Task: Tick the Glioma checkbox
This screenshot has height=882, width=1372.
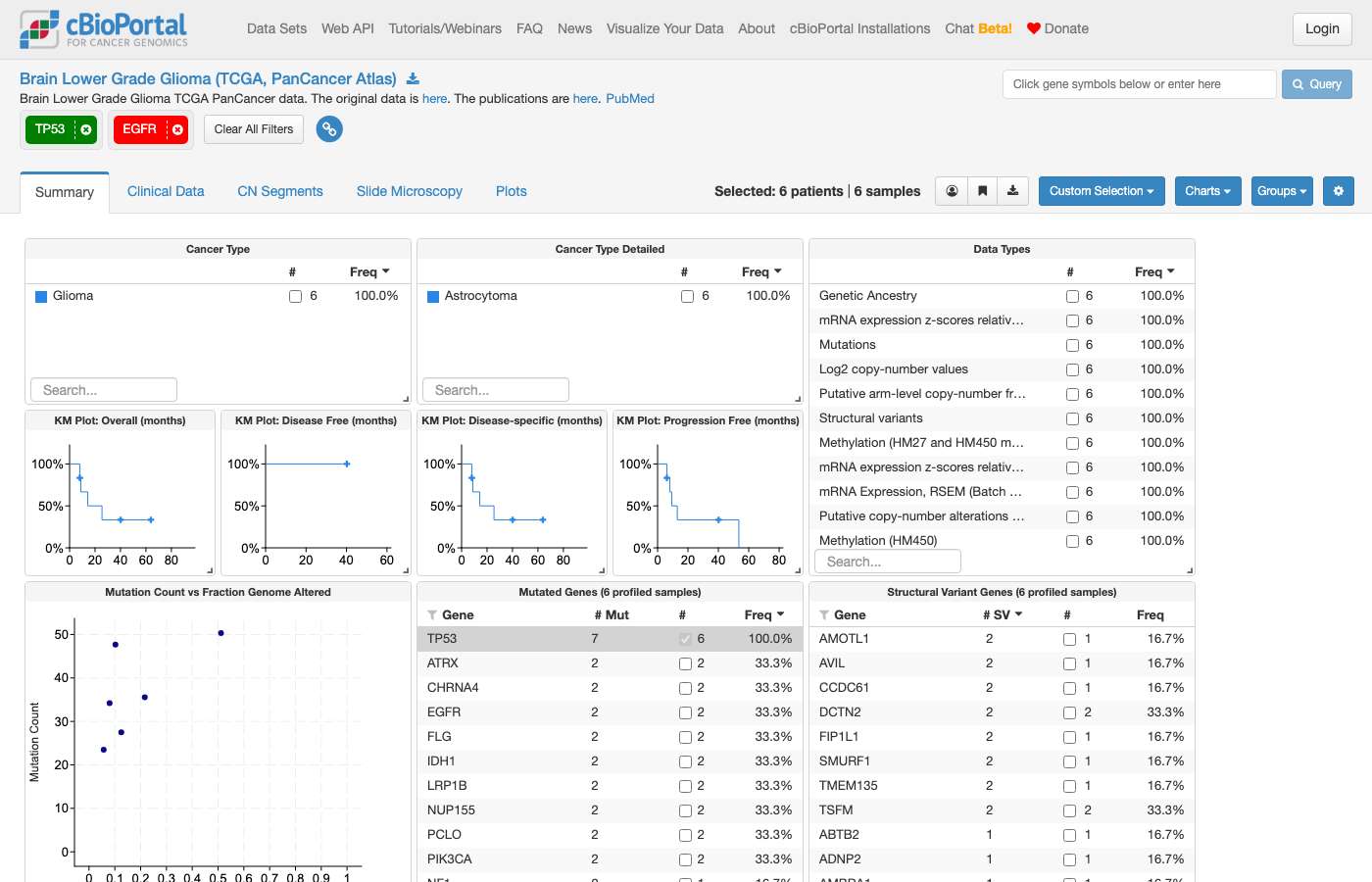Action: [x=295, y=296]
